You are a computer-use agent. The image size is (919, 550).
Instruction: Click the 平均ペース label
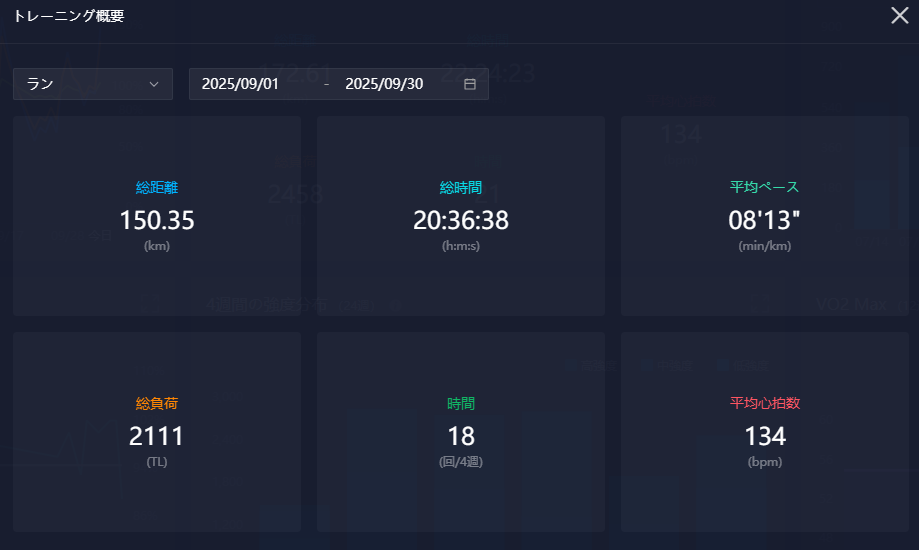765,187
